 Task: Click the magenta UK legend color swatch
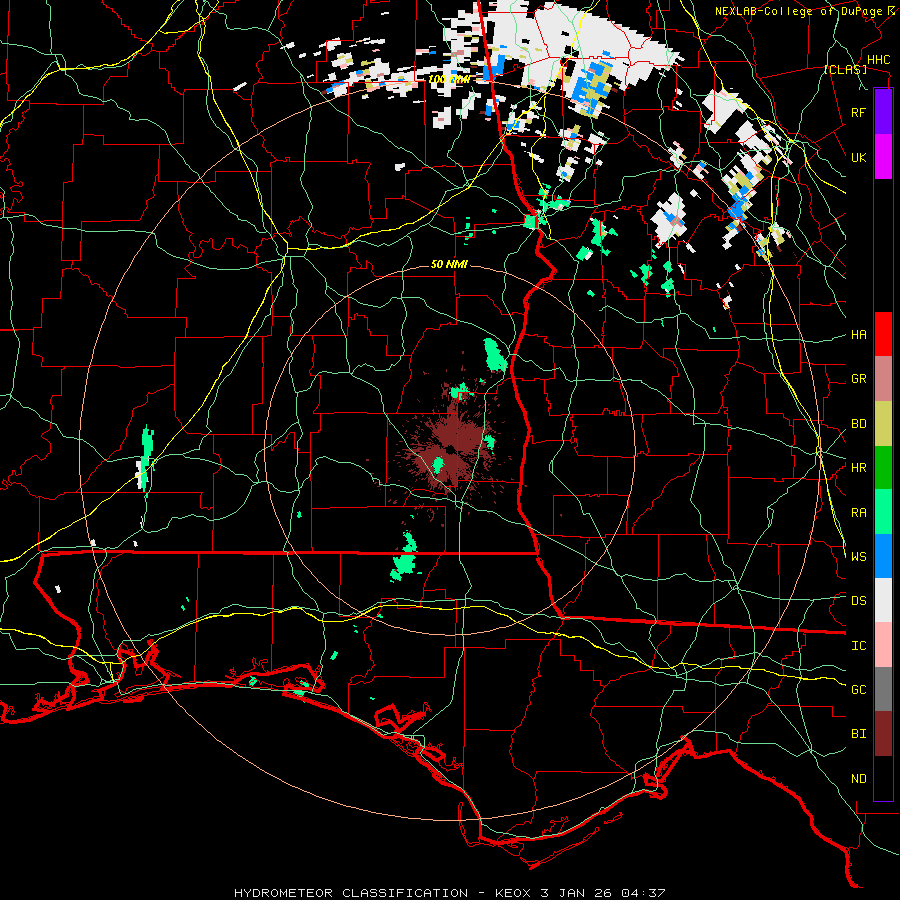pyautogui.click(x=883, y=157)
